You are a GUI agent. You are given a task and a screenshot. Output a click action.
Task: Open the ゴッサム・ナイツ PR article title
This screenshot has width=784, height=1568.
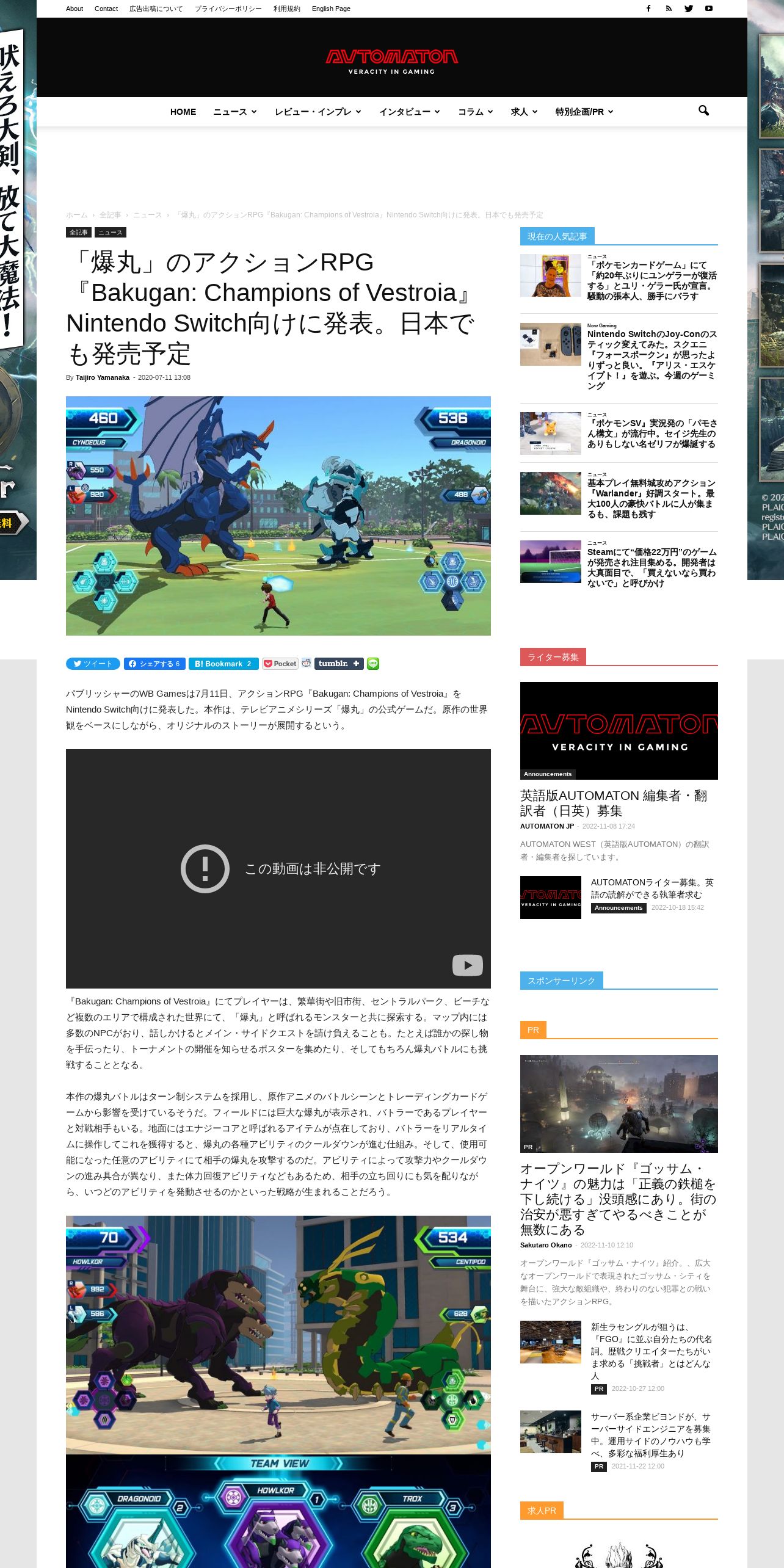618,1199
